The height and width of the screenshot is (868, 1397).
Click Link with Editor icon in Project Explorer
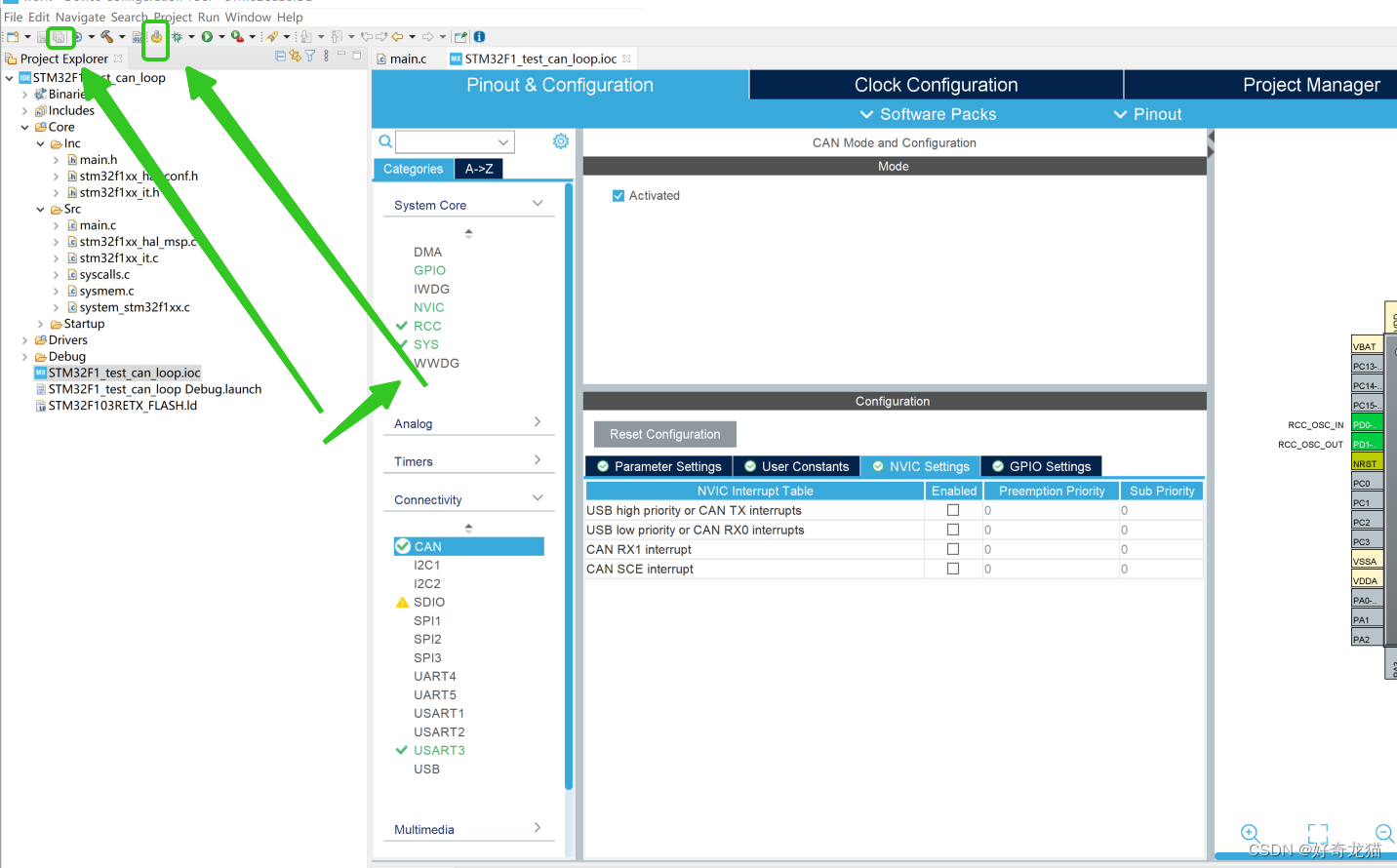pyautogui.click(x=296, y=57)
